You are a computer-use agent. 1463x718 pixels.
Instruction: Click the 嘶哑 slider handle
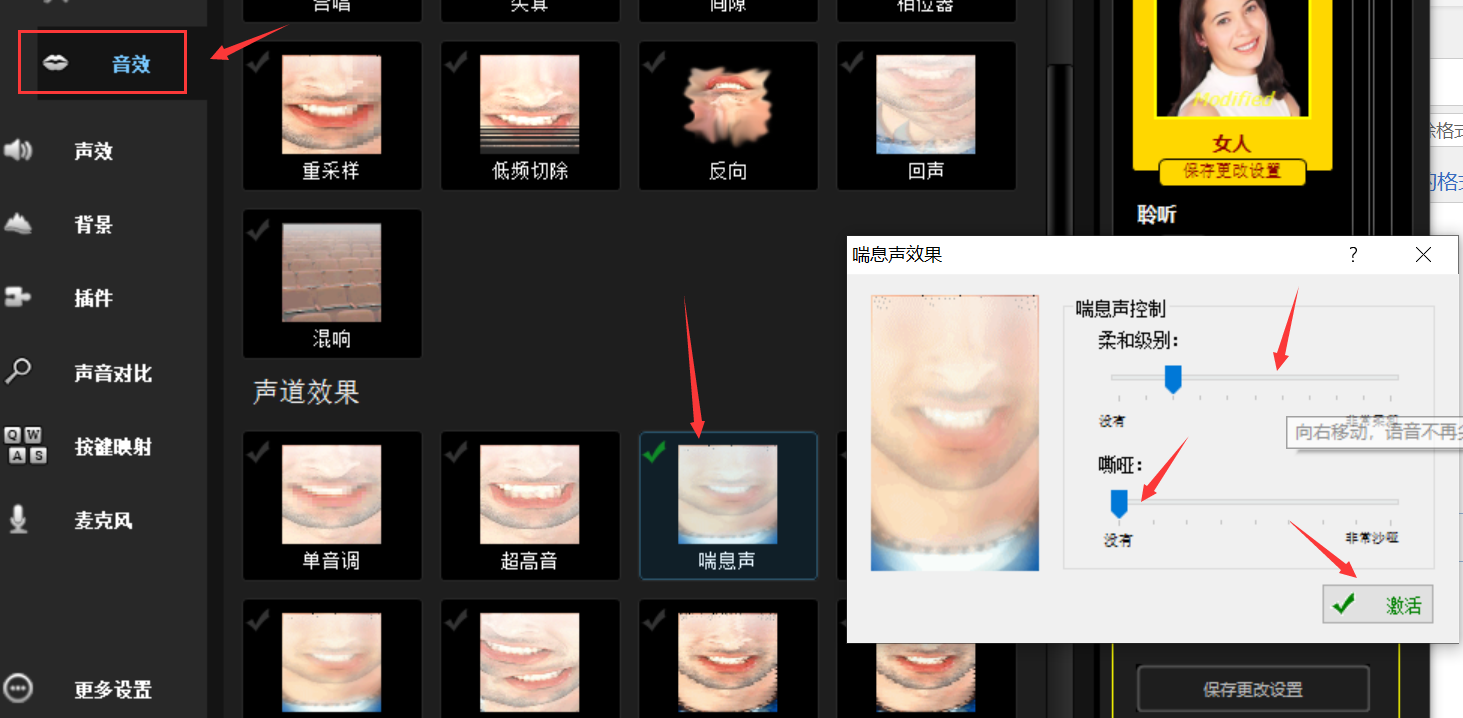coord(1119,503)
